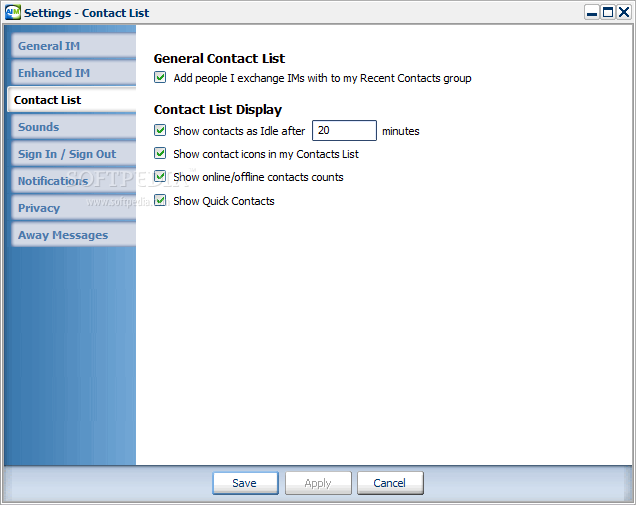Click the Apply button
This screenshot has width=636, height=505.
coord(318,483)
